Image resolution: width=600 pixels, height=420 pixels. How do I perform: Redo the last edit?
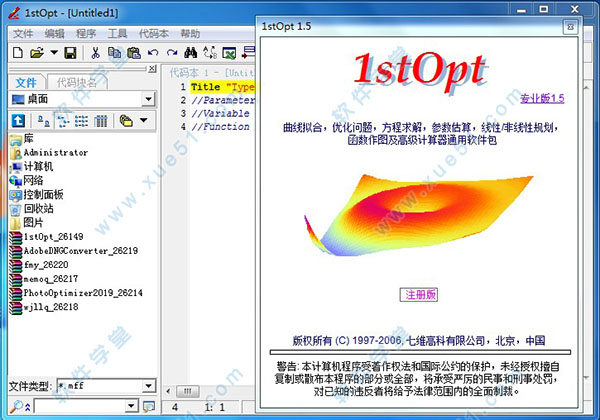(x=172, y=53)
